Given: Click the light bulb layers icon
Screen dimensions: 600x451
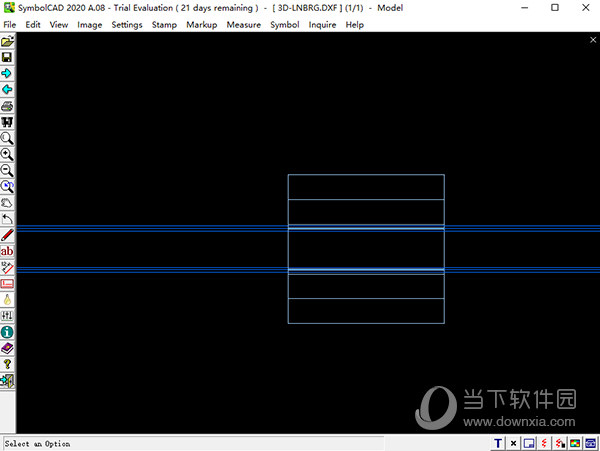Looking at the screenshot, I should click(x=7, y=300).
